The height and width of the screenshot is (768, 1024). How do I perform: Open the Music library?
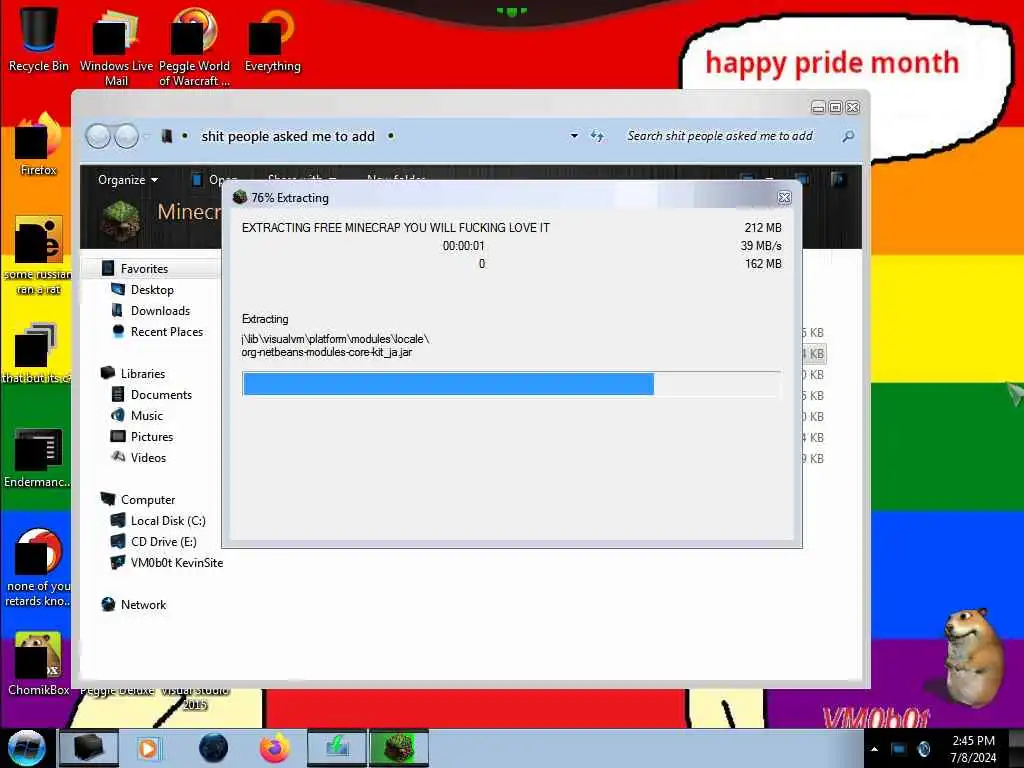pos(146,415)
